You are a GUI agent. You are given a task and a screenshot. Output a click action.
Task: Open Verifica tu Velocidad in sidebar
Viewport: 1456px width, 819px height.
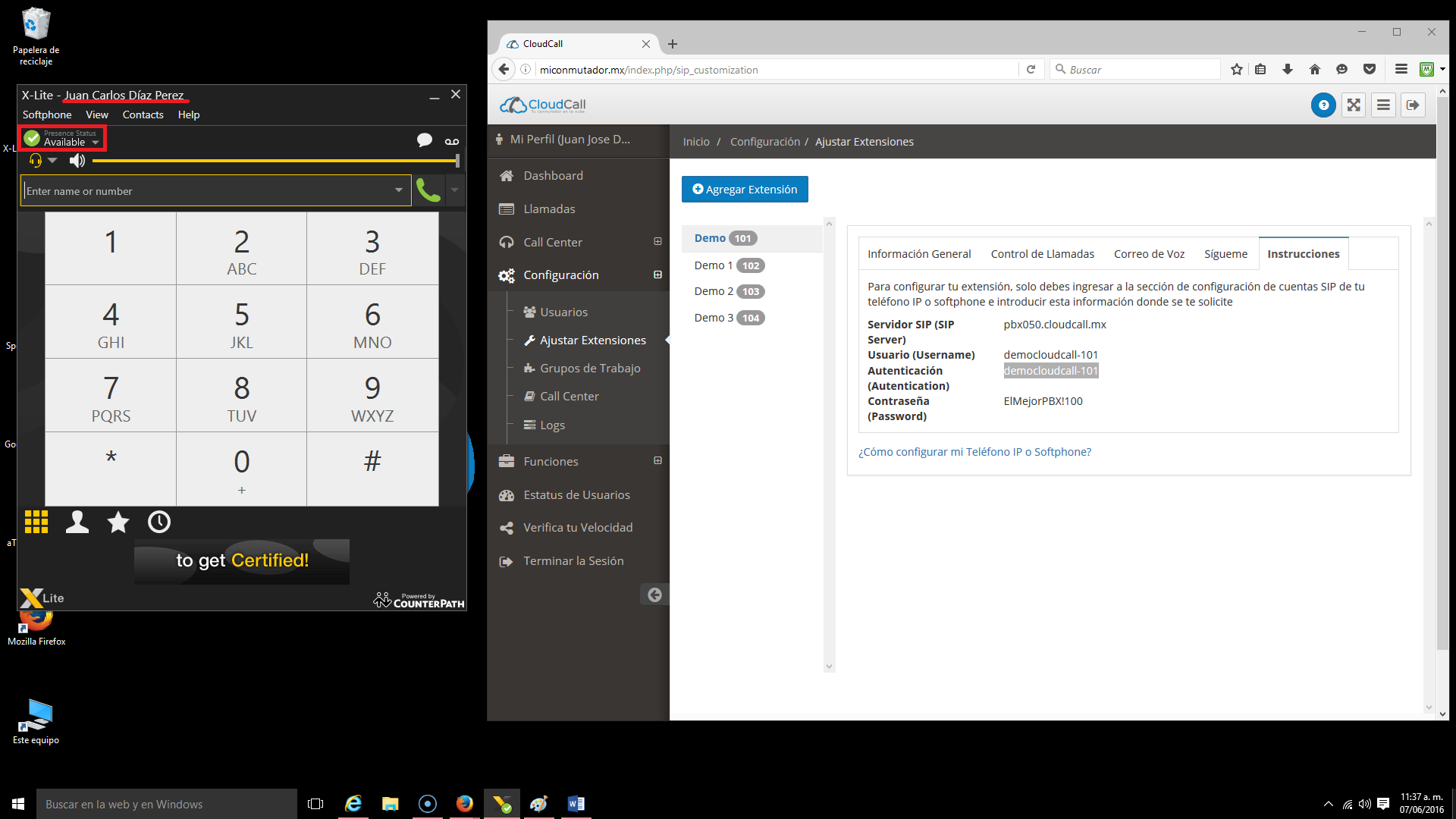click(578, 528)
